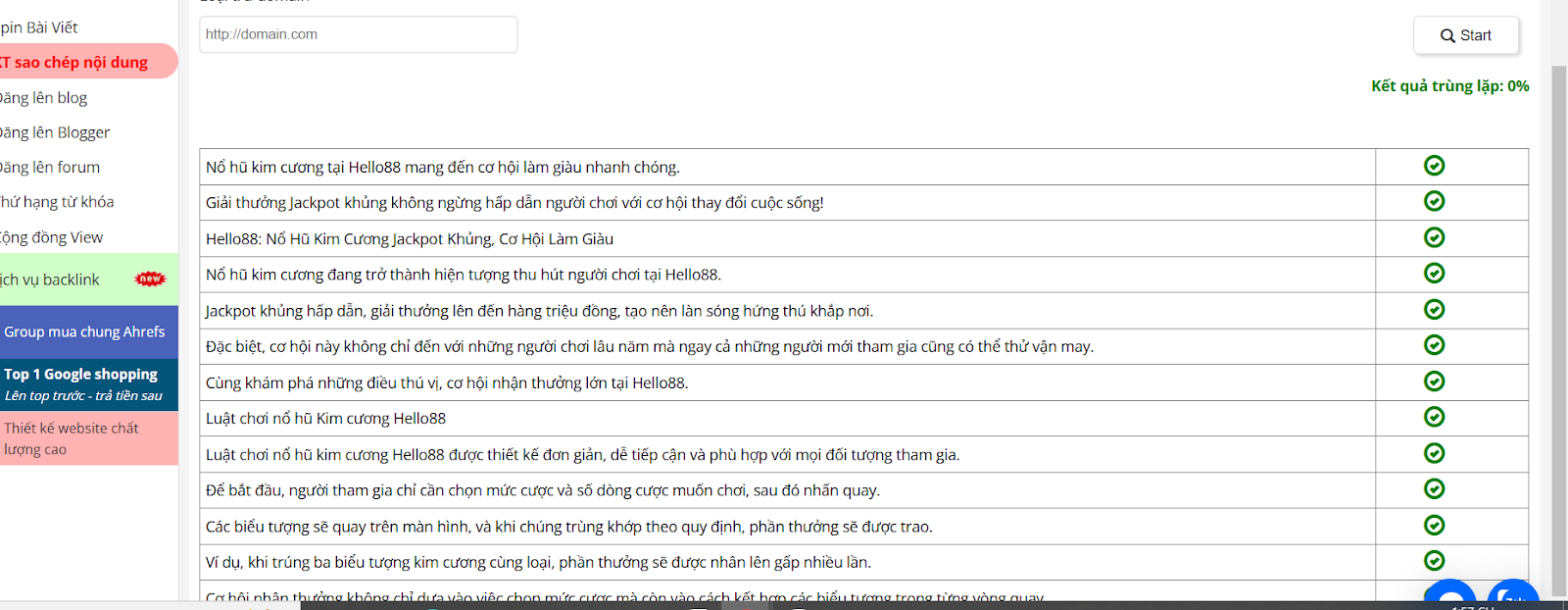This screenshot has height=610, width=1568.
Task: Click check icon for 'Hello88: Nổ Hũ Kim Cương' row
Action: [x=1434, y=237]
